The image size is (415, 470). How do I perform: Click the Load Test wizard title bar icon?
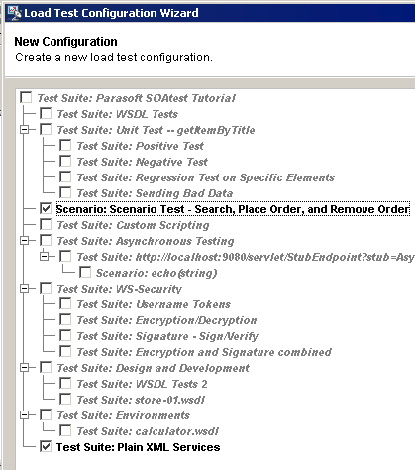point(15,13)
